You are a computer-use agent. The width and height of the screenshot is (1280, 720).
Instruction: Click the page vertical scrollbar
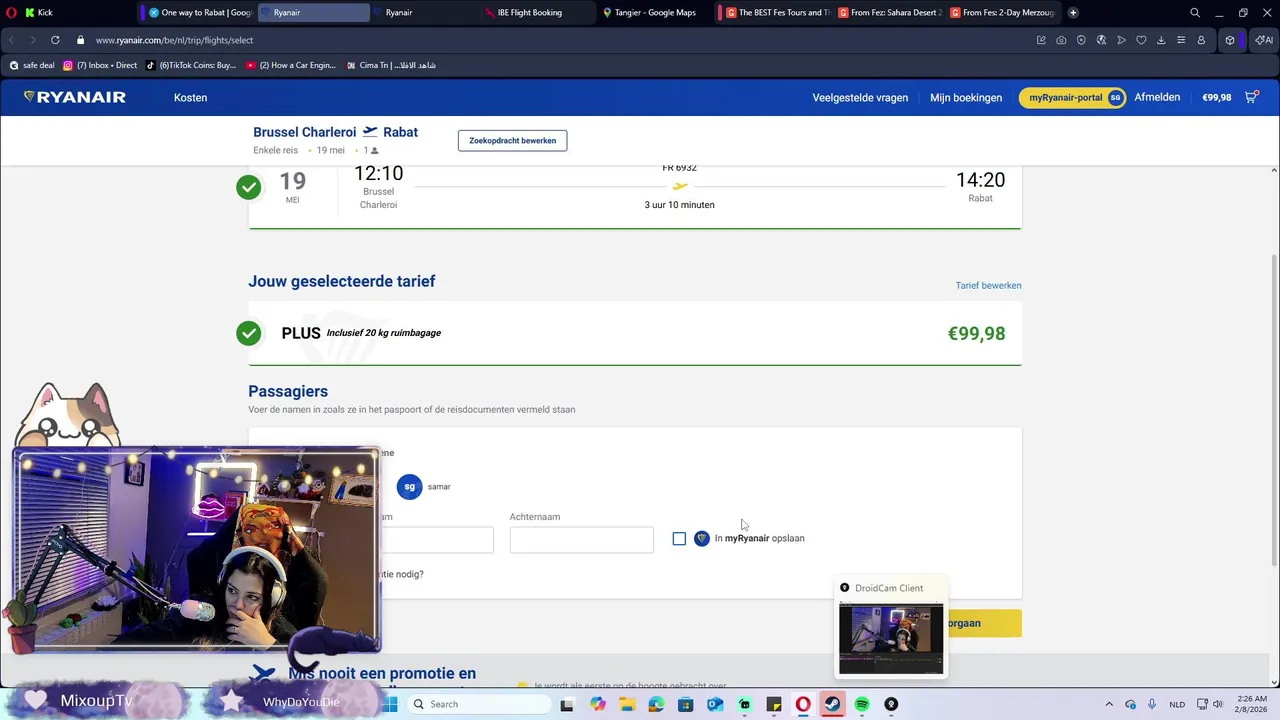click(x=1274, y=410)
